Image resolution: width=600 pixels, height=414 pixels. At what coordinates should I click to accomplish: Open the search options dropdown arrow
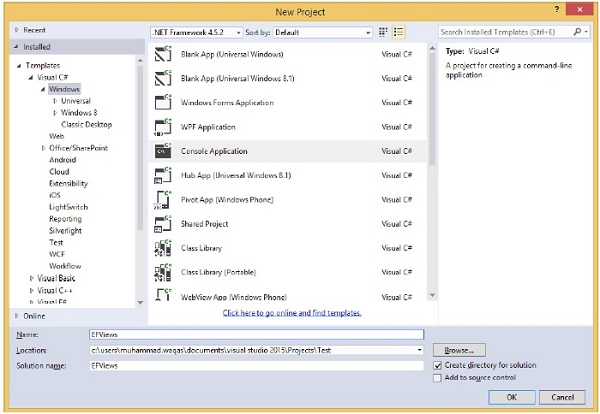[587, 32]
